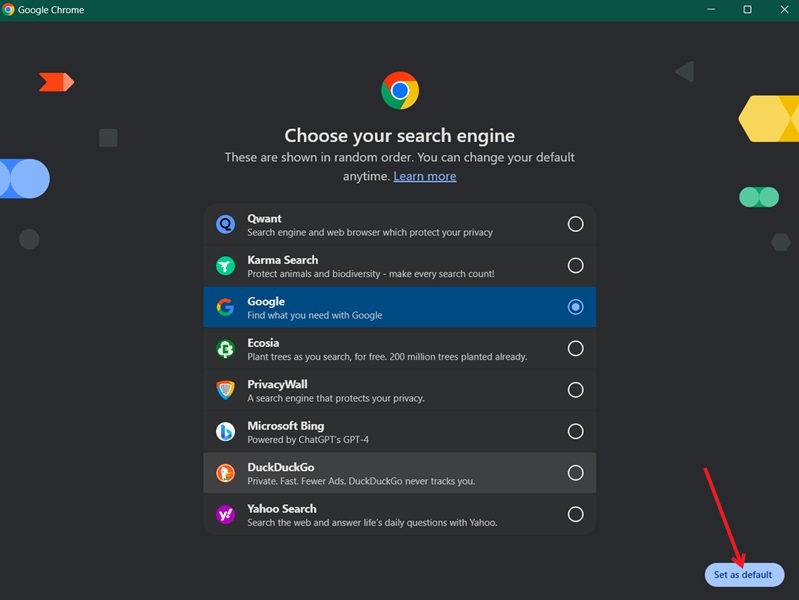Click the Chrome logo above the heading

click(400, 90)
